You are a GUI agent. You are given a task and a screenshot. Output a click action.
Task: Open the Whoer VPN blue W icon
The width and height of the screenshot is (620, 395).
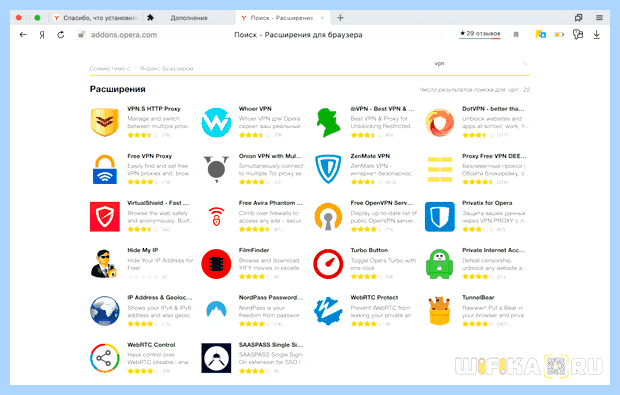click(x=216, y=122)
